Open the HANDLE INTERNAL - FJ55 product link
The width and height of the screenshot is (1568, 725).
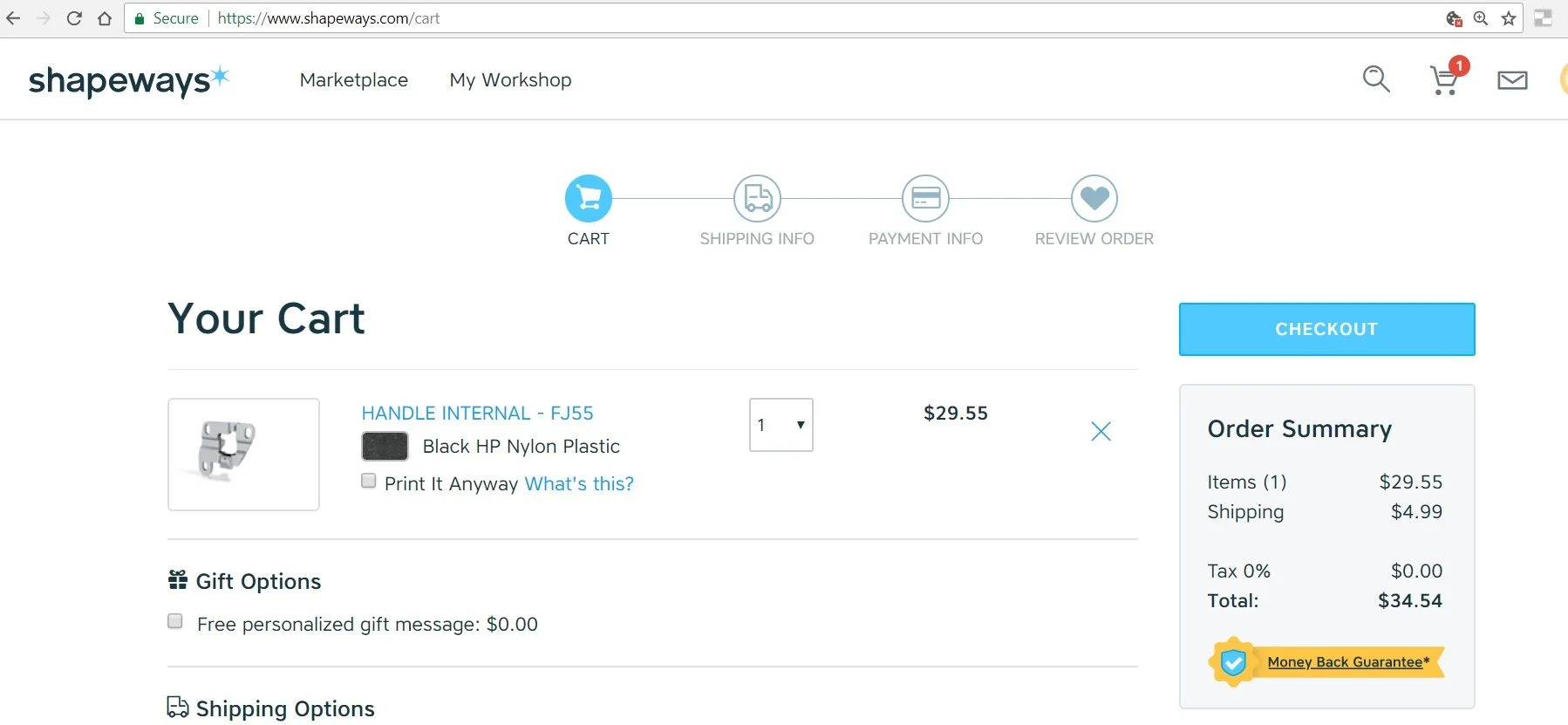pos(477,413)
